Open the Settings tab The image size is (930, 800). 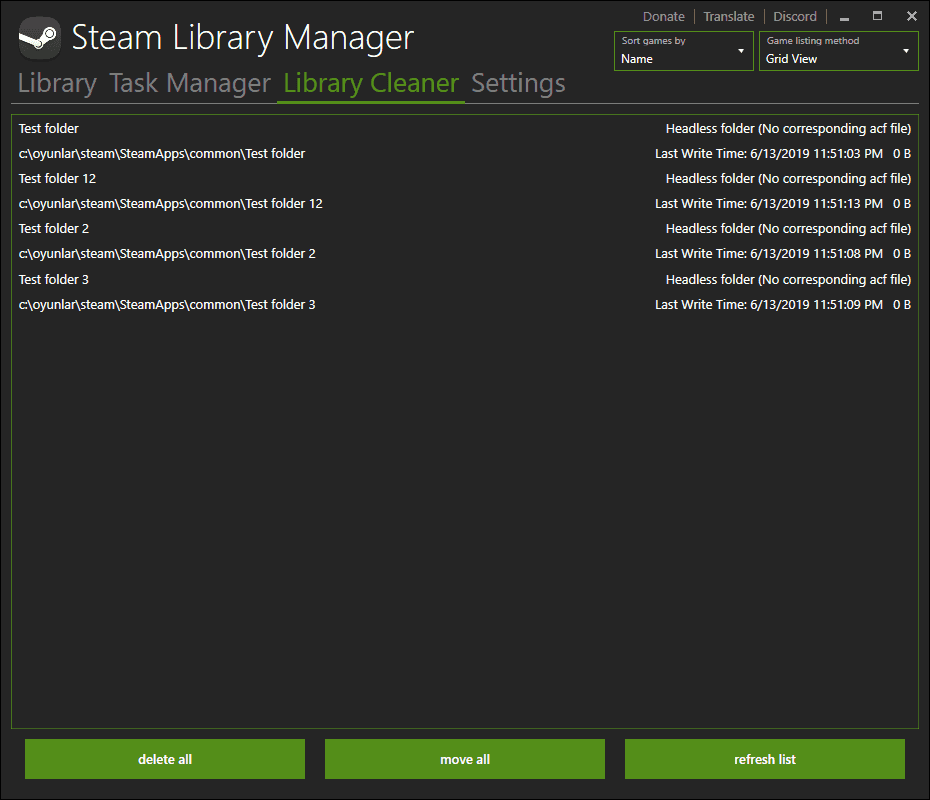click(x=518, y=83)
